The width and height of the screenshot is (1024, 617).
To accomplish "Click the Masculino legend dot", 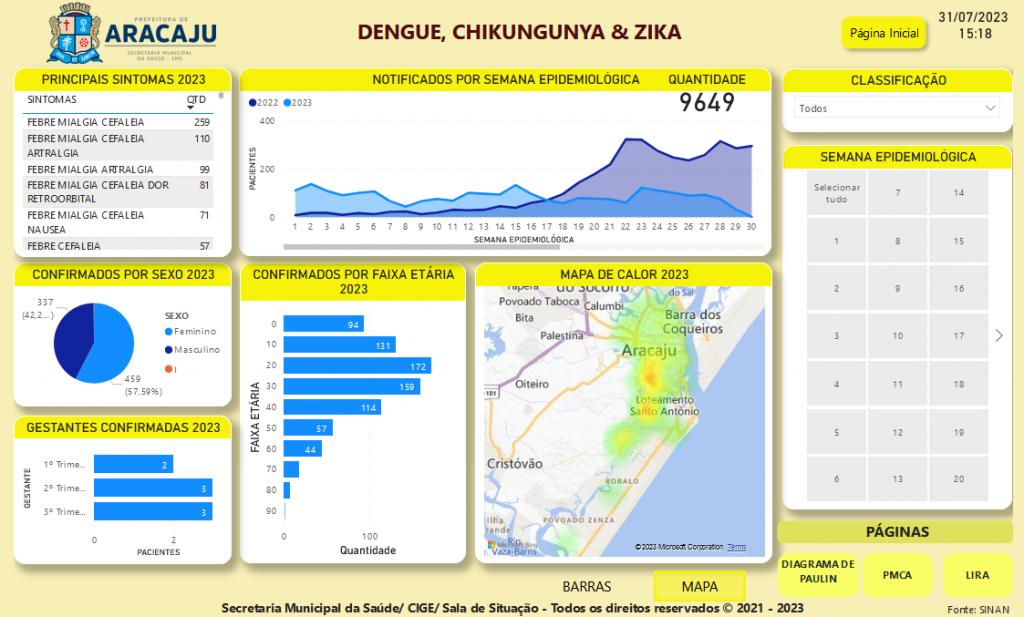I will 168,350.
